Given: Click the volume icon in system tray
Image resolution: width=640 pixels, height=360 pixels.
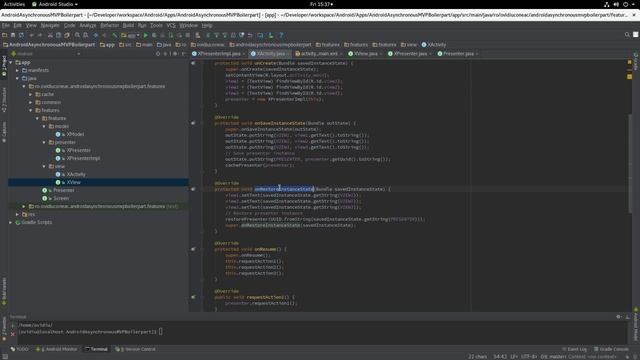Looking at the screenshot, I should (x=616, y=4).
